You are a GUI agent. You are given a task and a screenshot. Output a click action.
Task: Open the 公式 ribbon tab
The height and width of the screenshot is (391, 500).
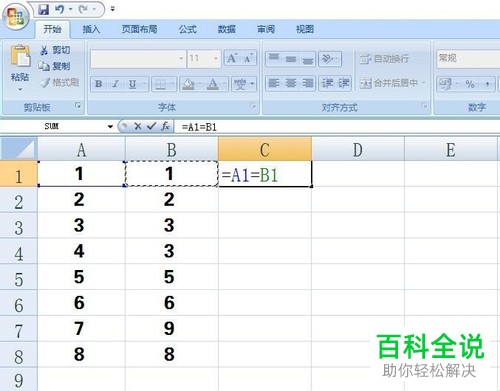coord(187,29)
